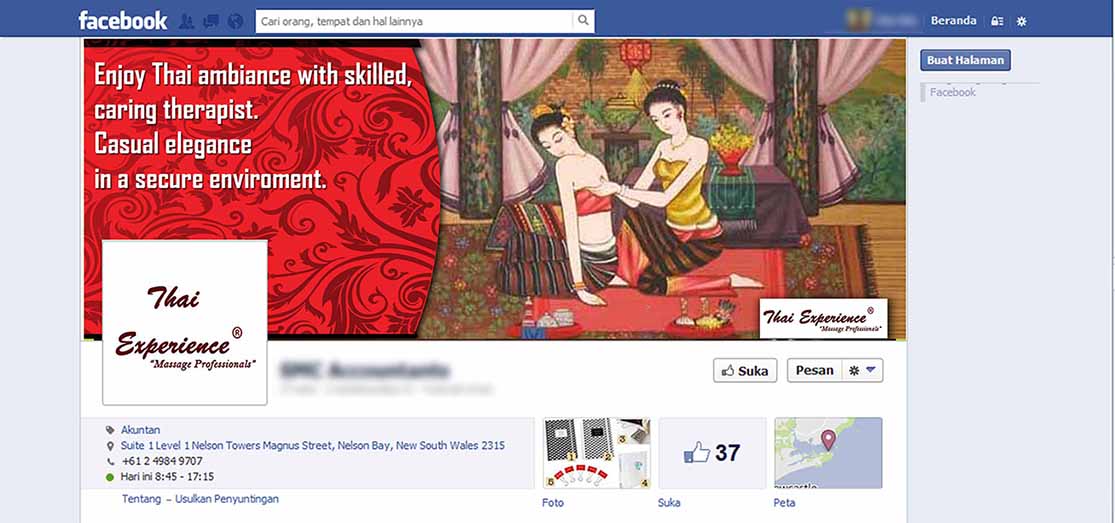Click the thumbs-up 37 likes box
Viewport: 1115px width, 523px height.
(713, 453)
